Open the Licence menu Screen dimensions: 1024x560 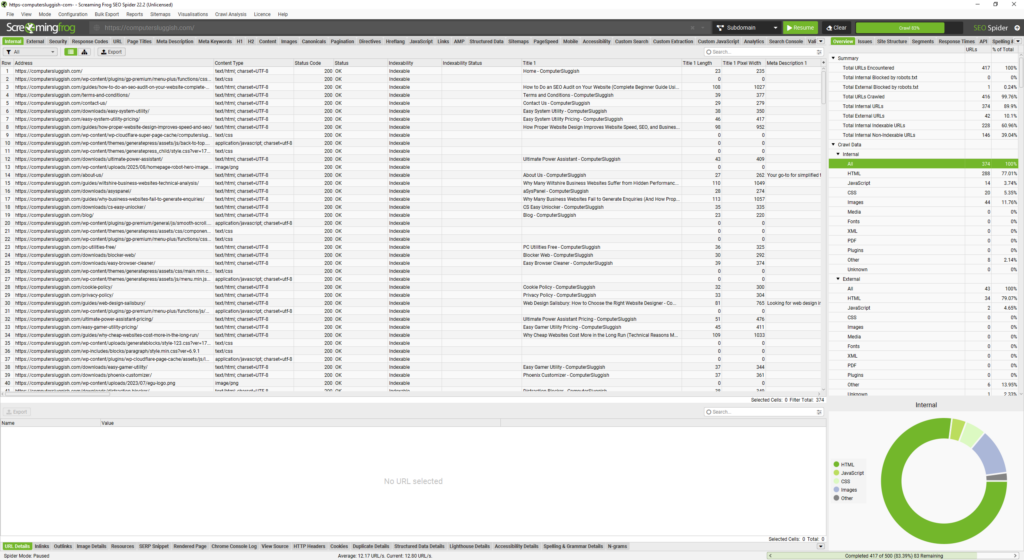point(262,14)
